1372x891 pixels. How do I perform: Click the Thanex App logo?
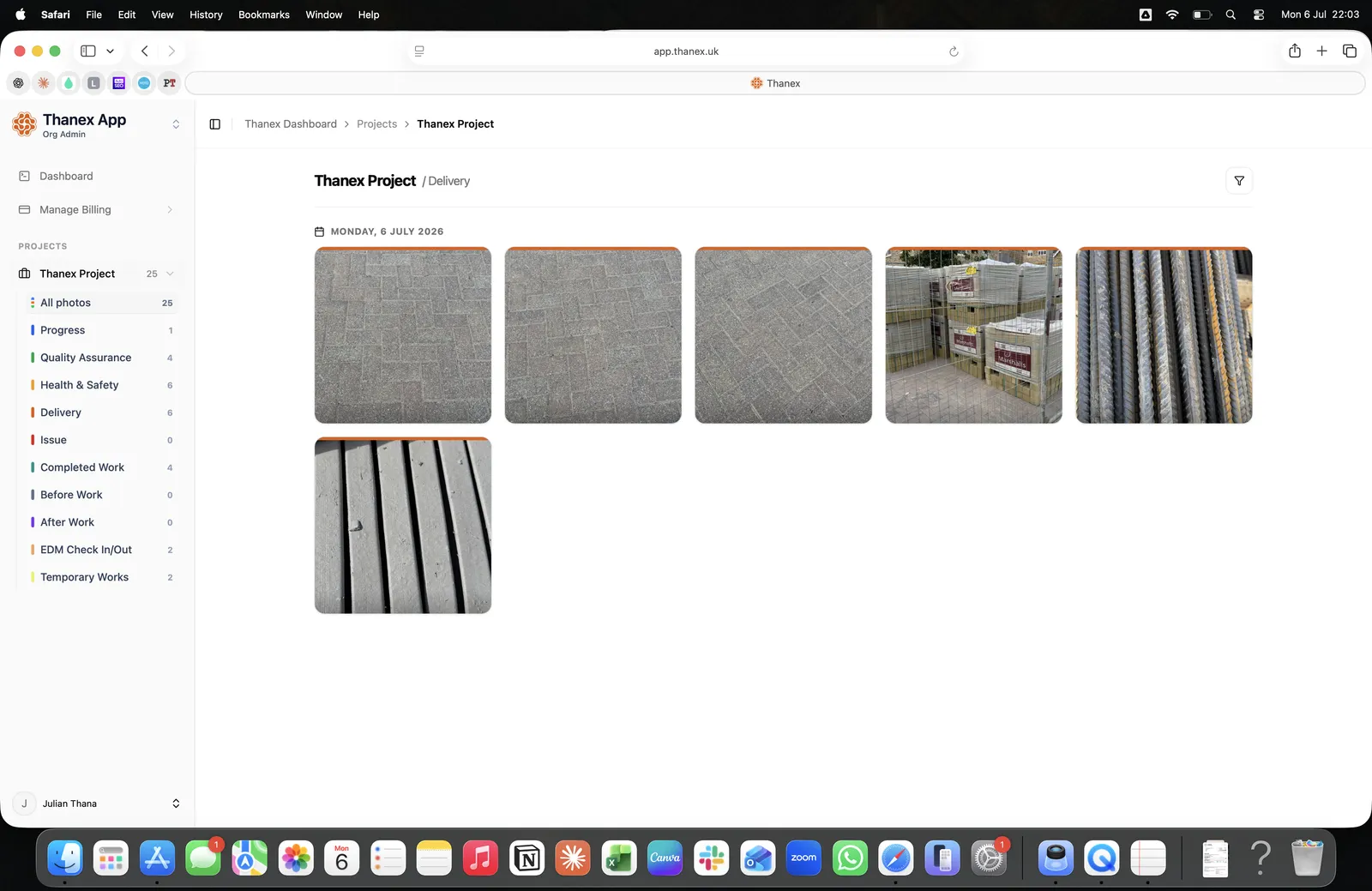pos(25,124)
